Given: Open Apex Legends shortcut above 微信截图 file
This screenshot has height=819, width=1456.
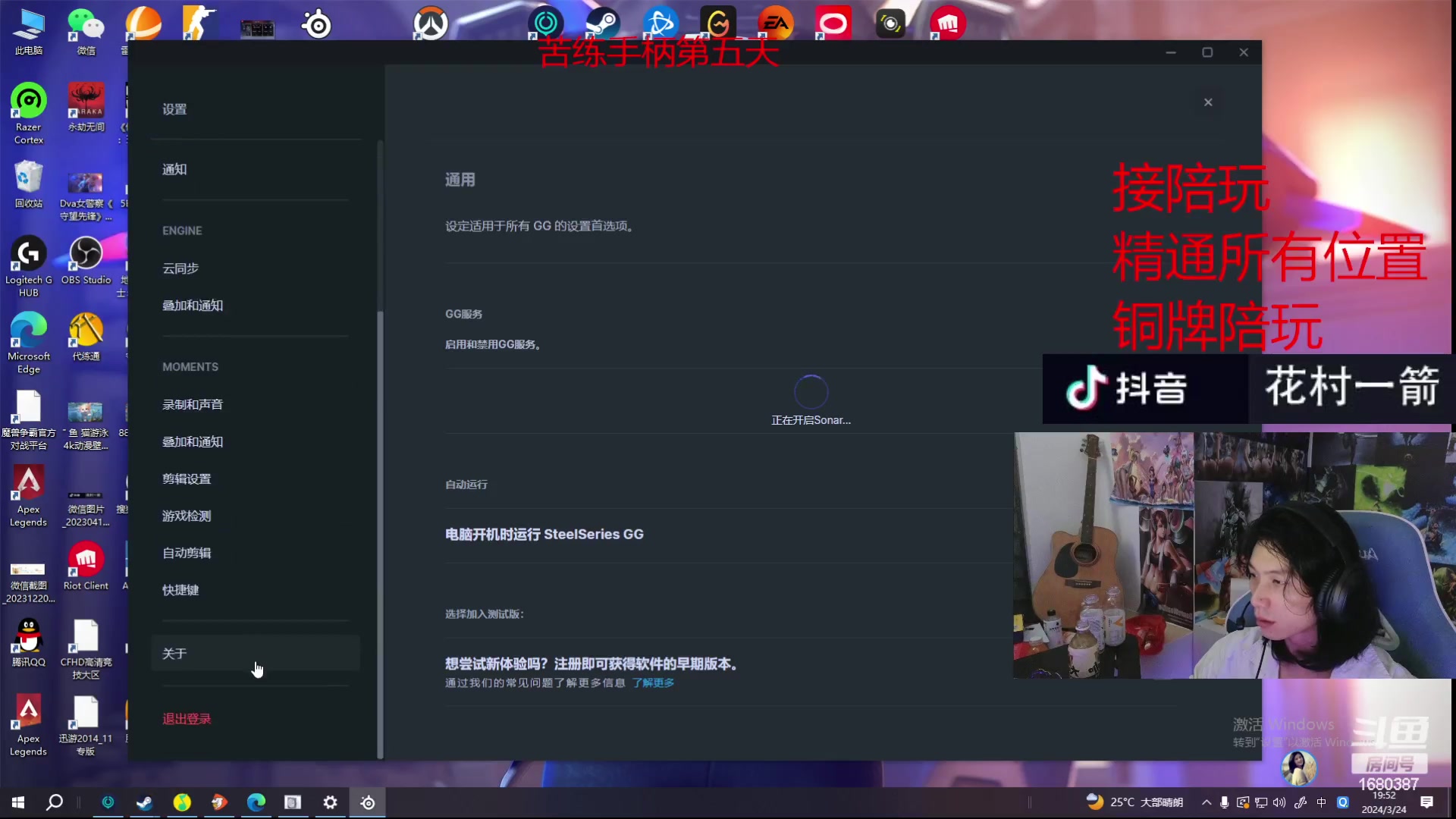Looking at the screenshot, I should 29,495.
